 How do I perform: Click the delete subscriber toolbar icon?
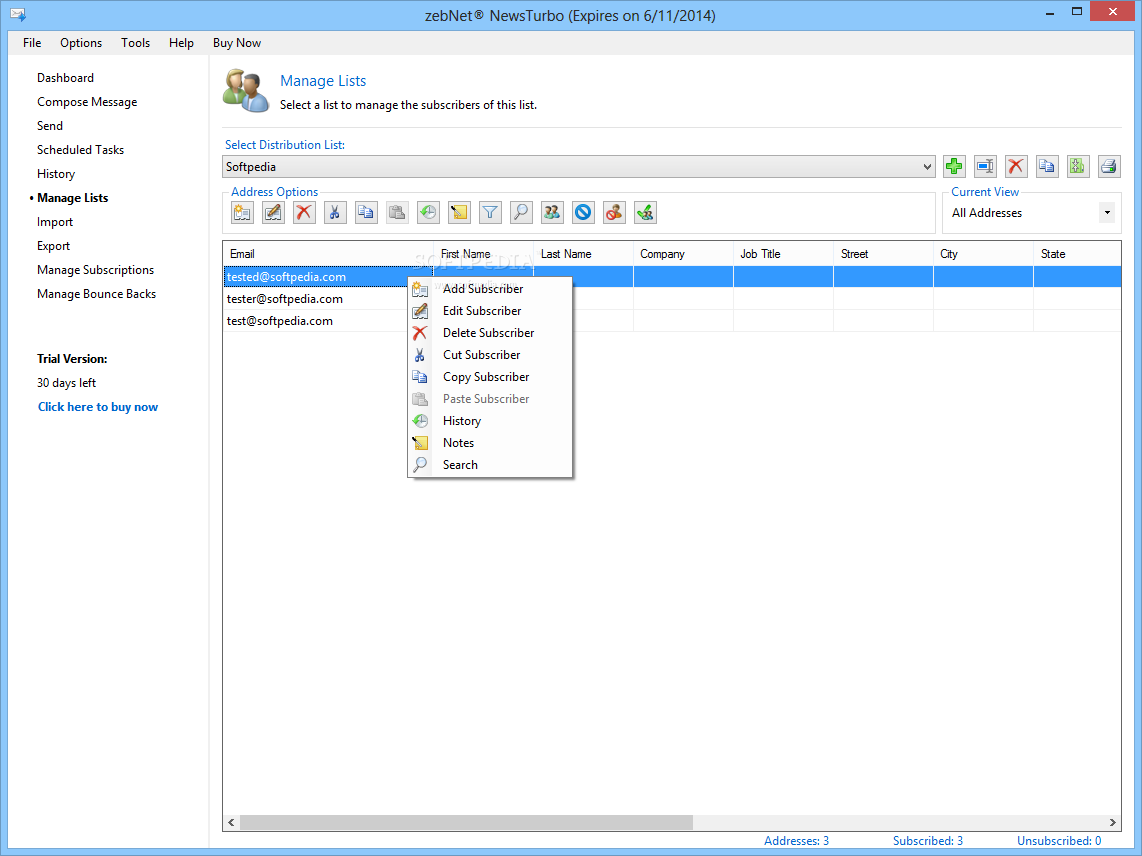(x=304, y=213)
